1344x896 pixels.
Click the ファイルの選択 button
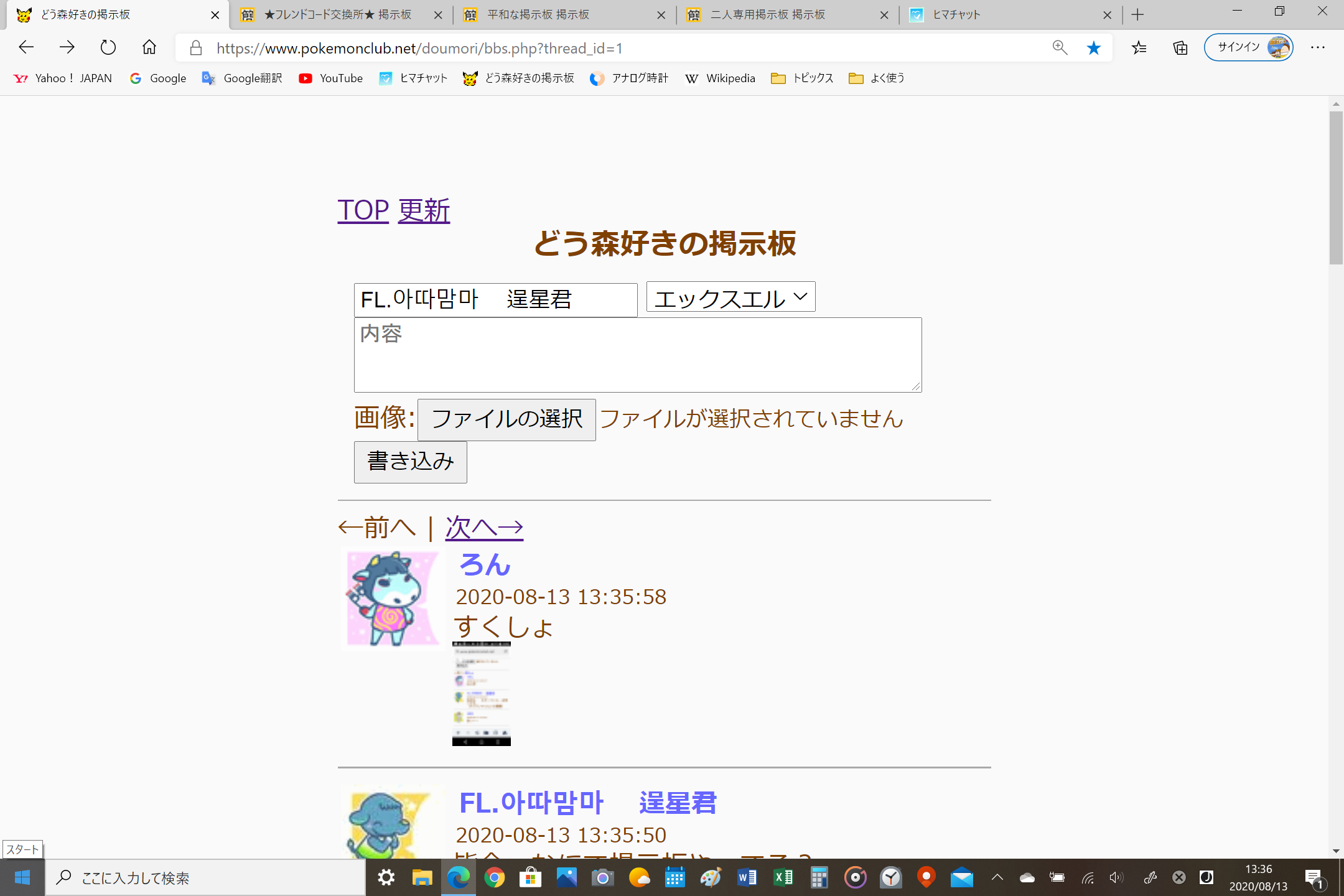506,419
